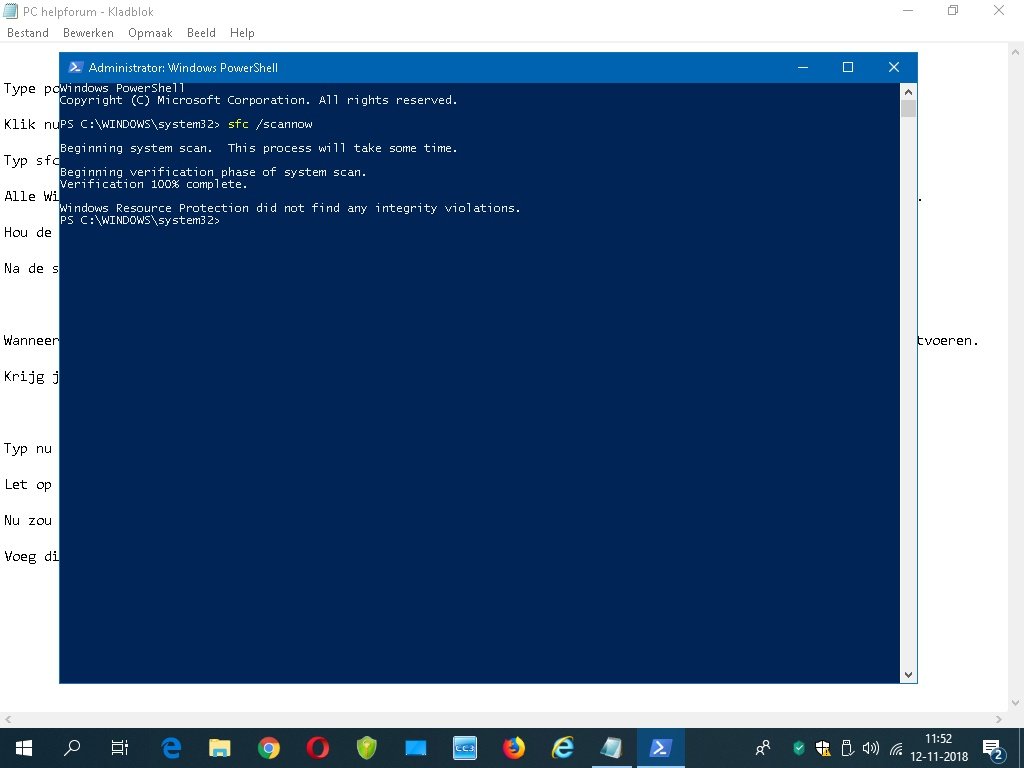Click the taskbar search magnifier icon
Viewport: 1024px width, 768px height.
[72, 748]
